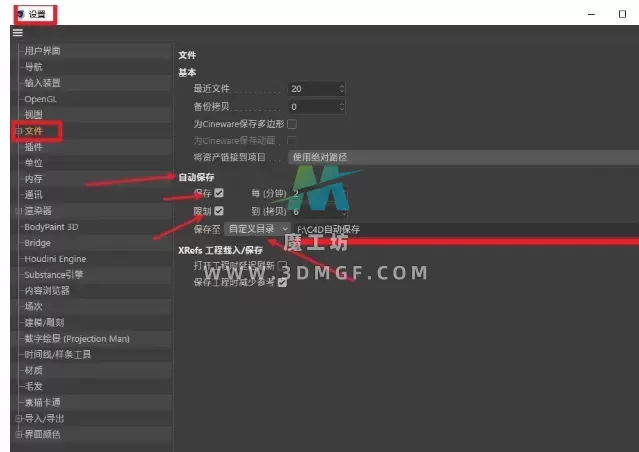Select 界面颜色 category
Image resolution: width=639 pixels, height=452 pixels.
pos(42,434)
